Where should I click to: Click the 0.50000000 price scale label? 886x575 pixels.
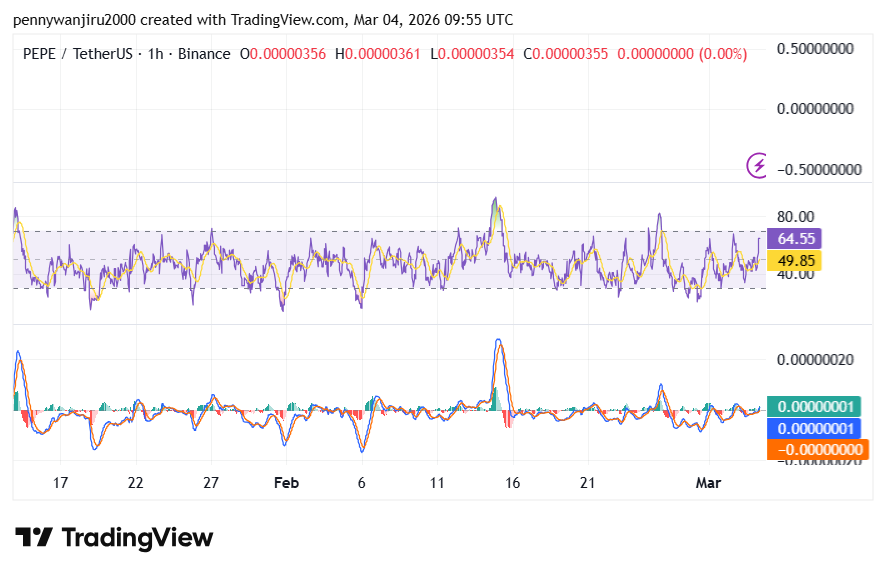[x=818, y=48]
